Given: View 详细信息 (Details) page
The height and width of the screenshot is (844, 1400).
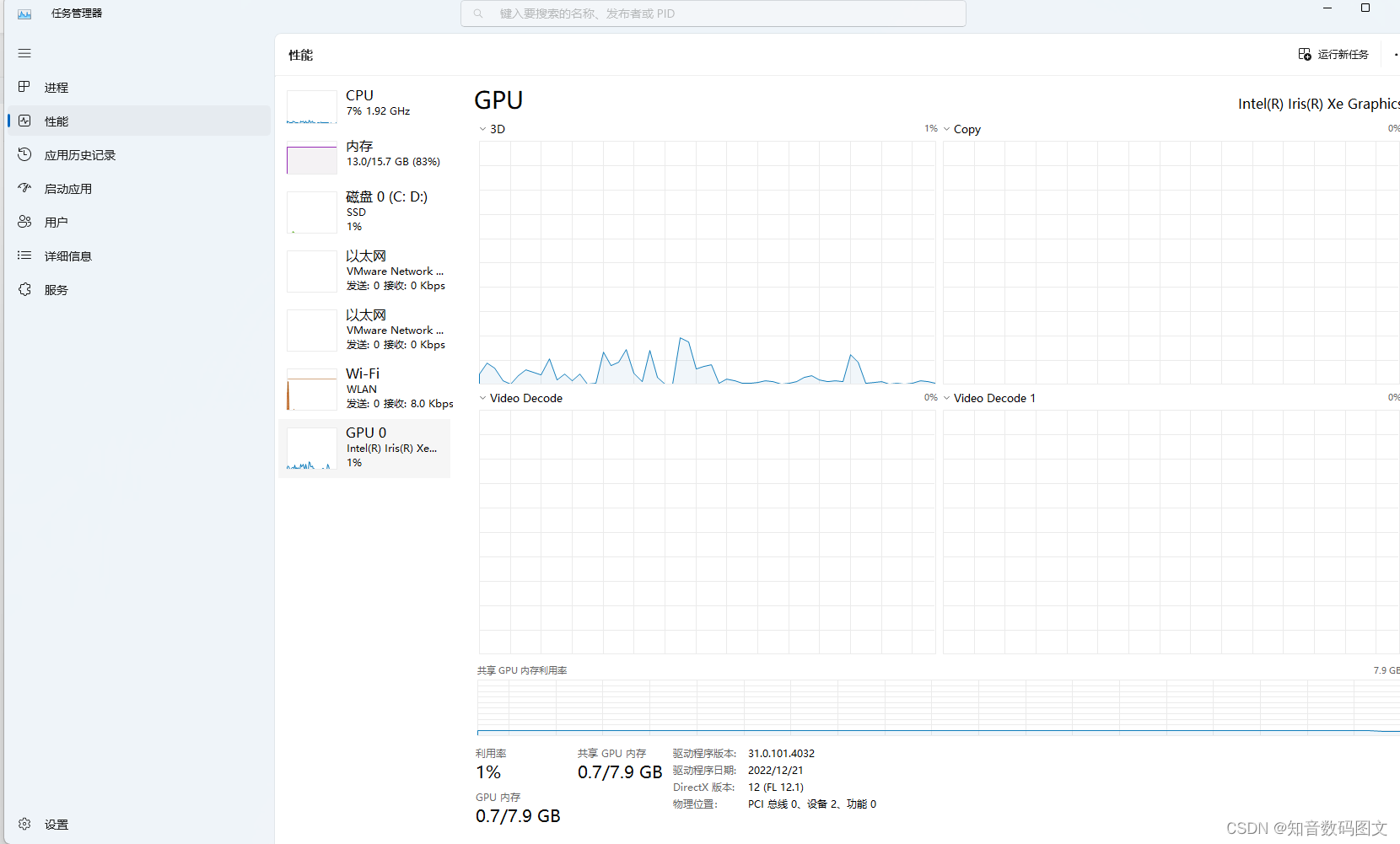Looking at the screenshot, I should click(x=68, y=255).
